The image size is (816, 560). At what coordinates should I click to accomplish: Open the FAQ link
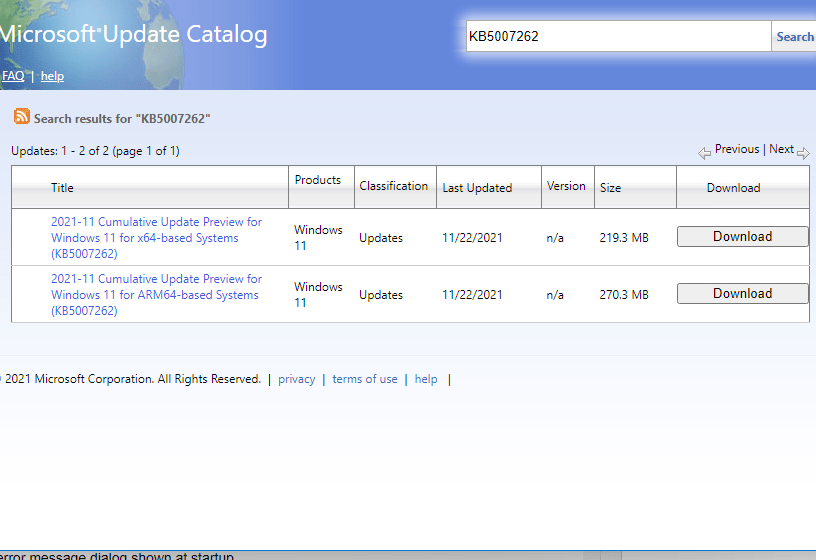point(13,76)
